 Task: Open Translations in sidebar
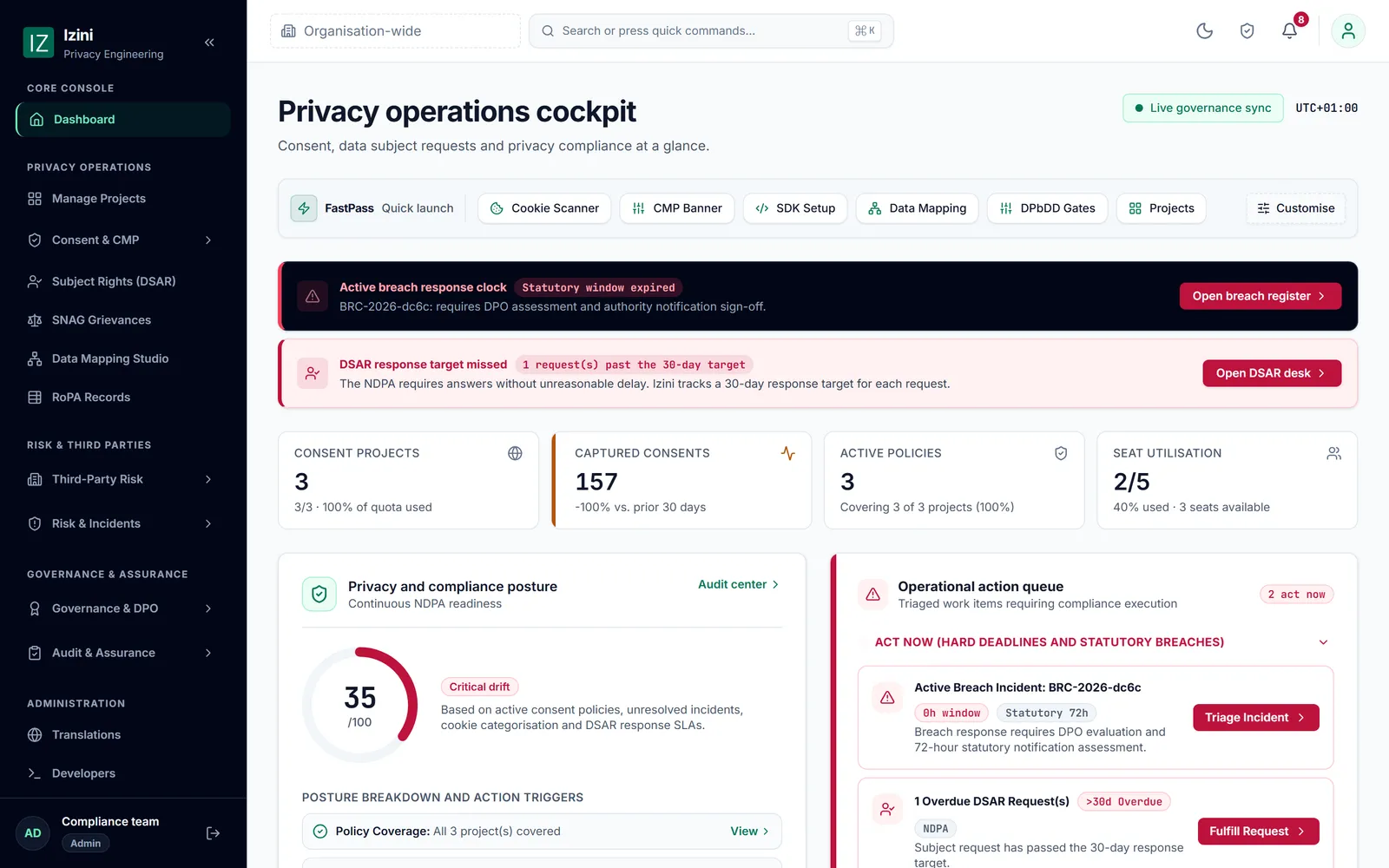122,735
